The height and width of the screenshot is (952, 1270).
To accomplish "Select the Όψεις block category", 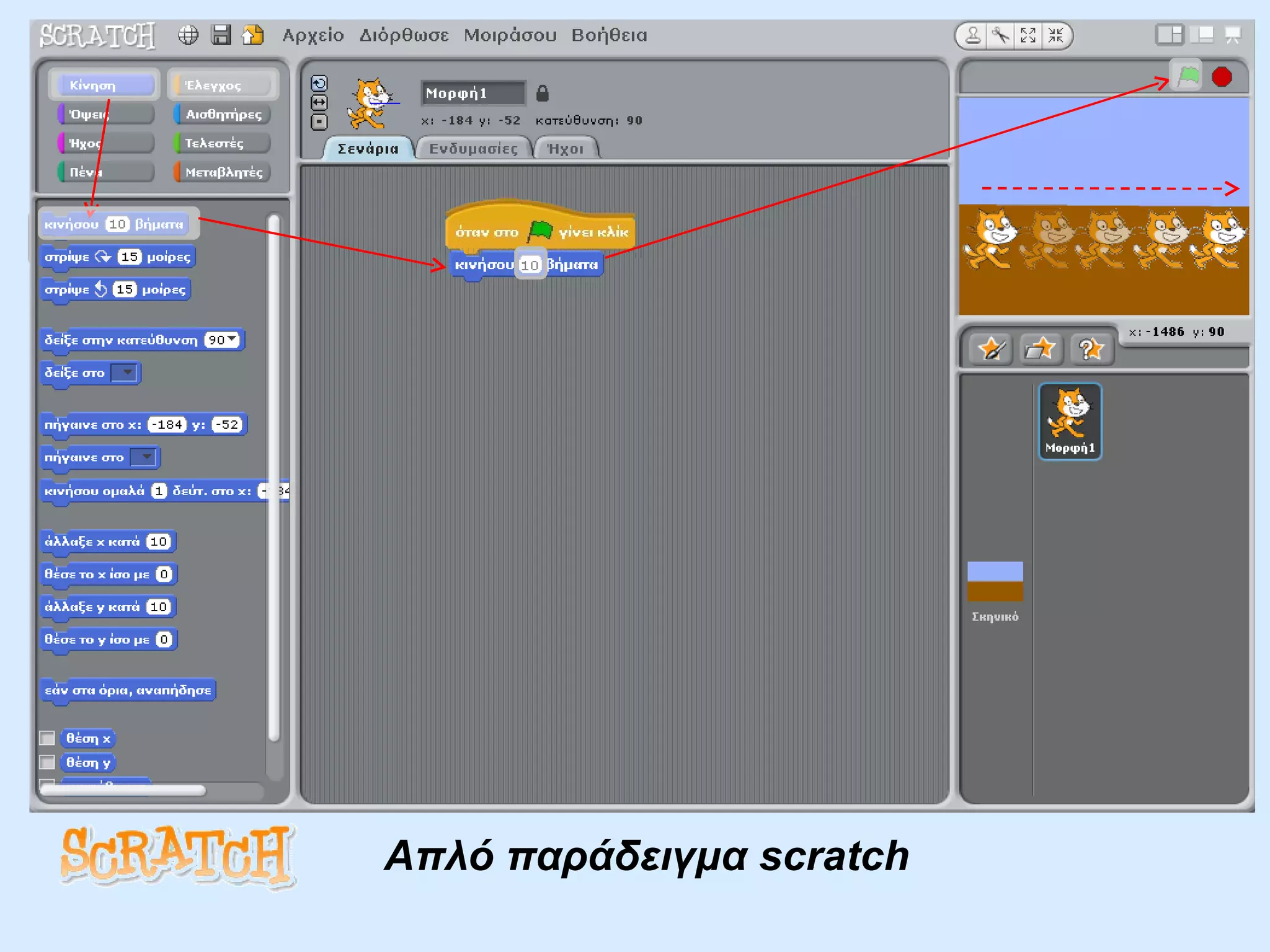I will point(105,114).
